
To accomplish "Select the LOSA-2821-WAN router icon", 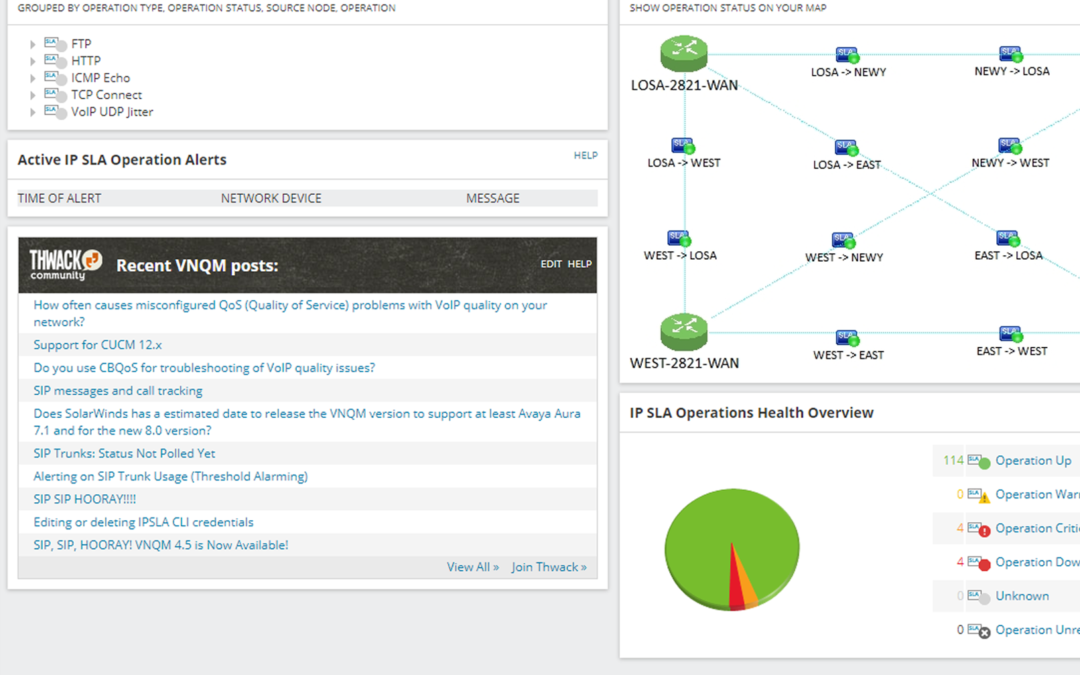I will coord(684,54).
